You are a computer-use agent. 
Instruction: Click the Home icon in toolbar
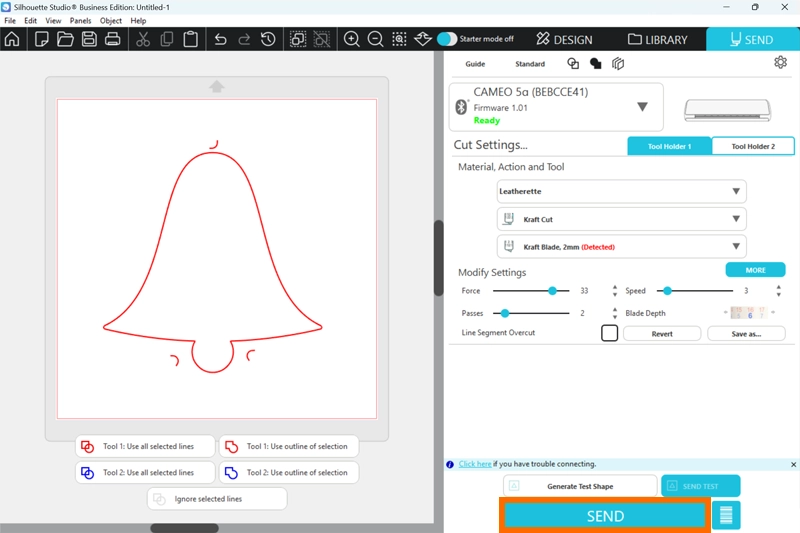(x=12, y=40)
